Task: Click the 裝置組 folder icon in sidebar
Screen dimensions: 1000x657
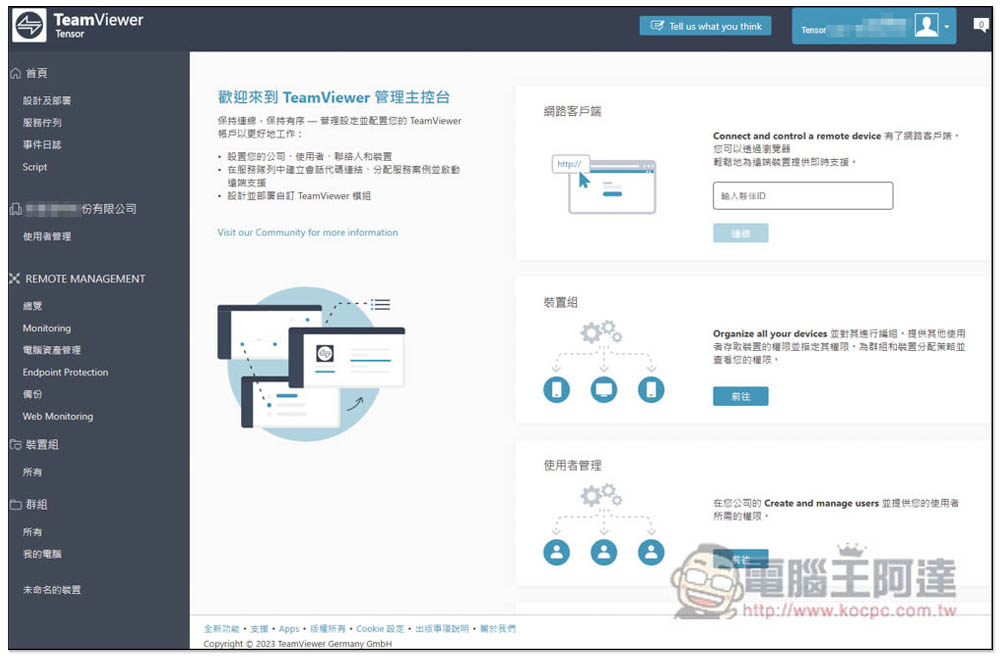Action: (x=15, y=445)
